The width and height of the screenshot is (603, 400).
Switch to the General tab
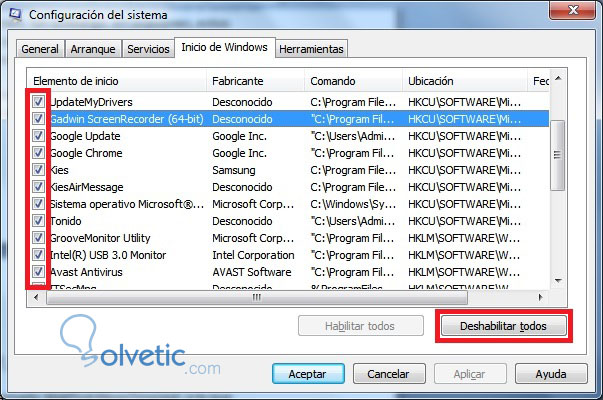(x=40, y=49)
